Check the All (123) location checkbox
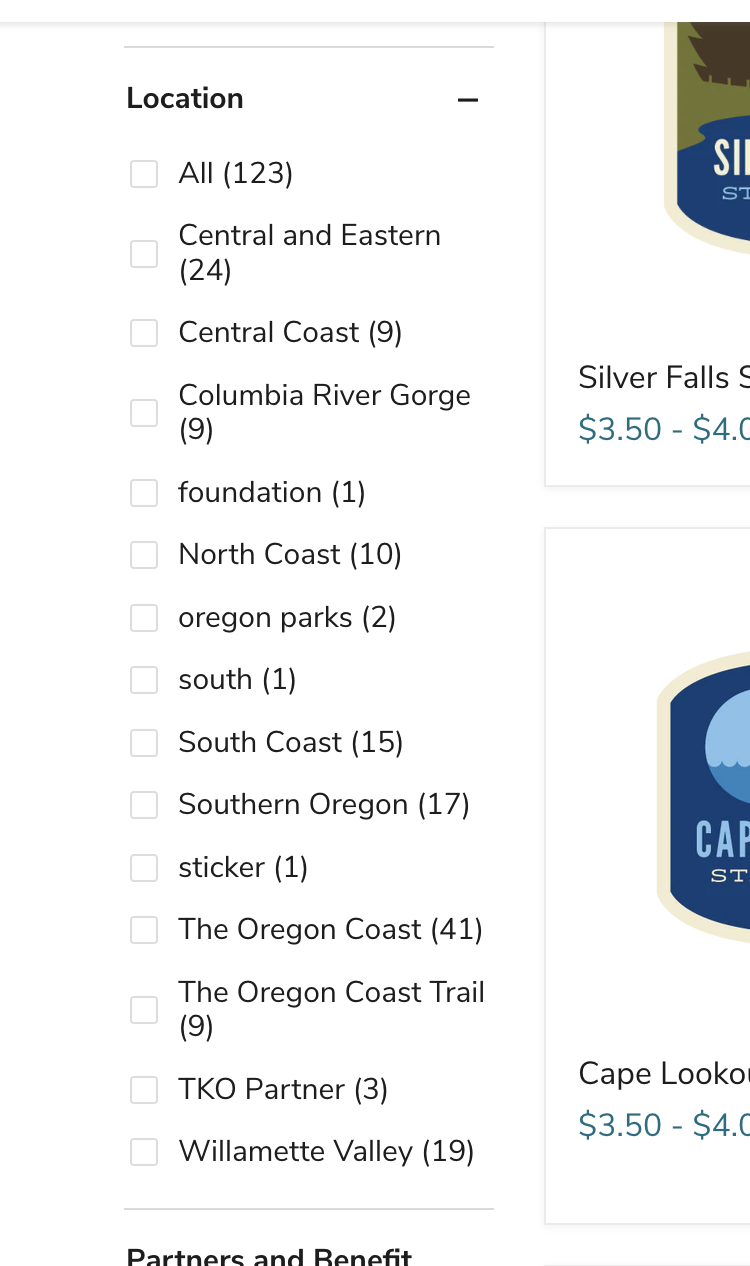750x1266 pixels. pyautogui.click(x=144, y=174)
